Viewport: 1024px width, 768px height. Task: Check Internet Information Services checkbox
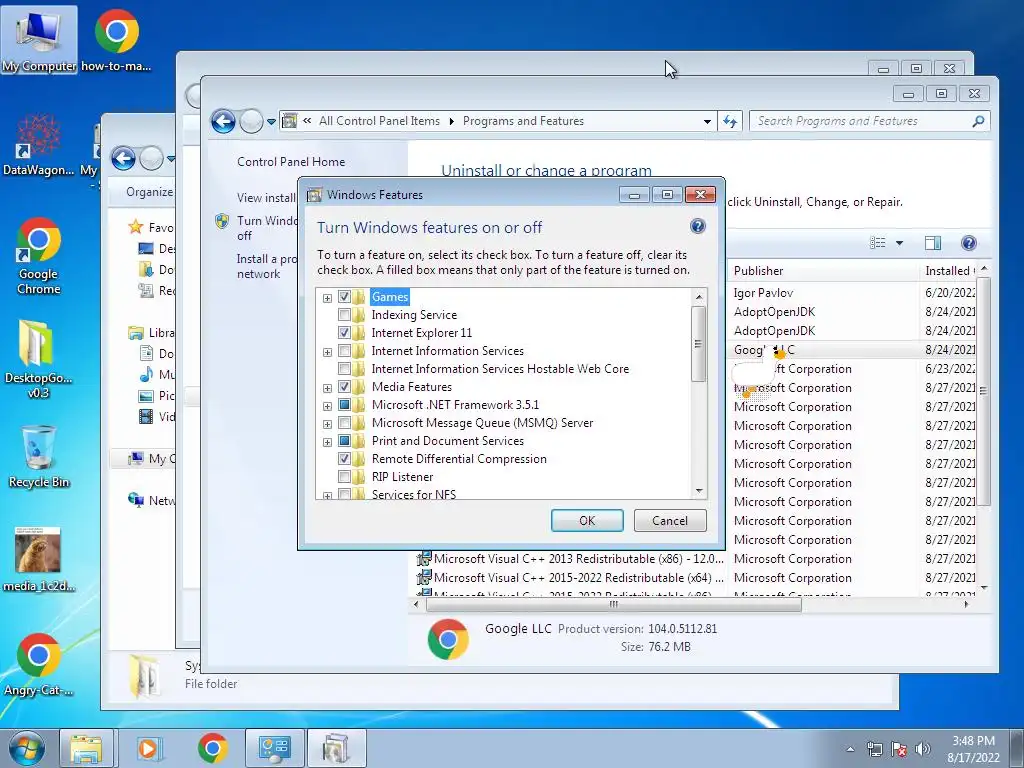pos(344,351)
